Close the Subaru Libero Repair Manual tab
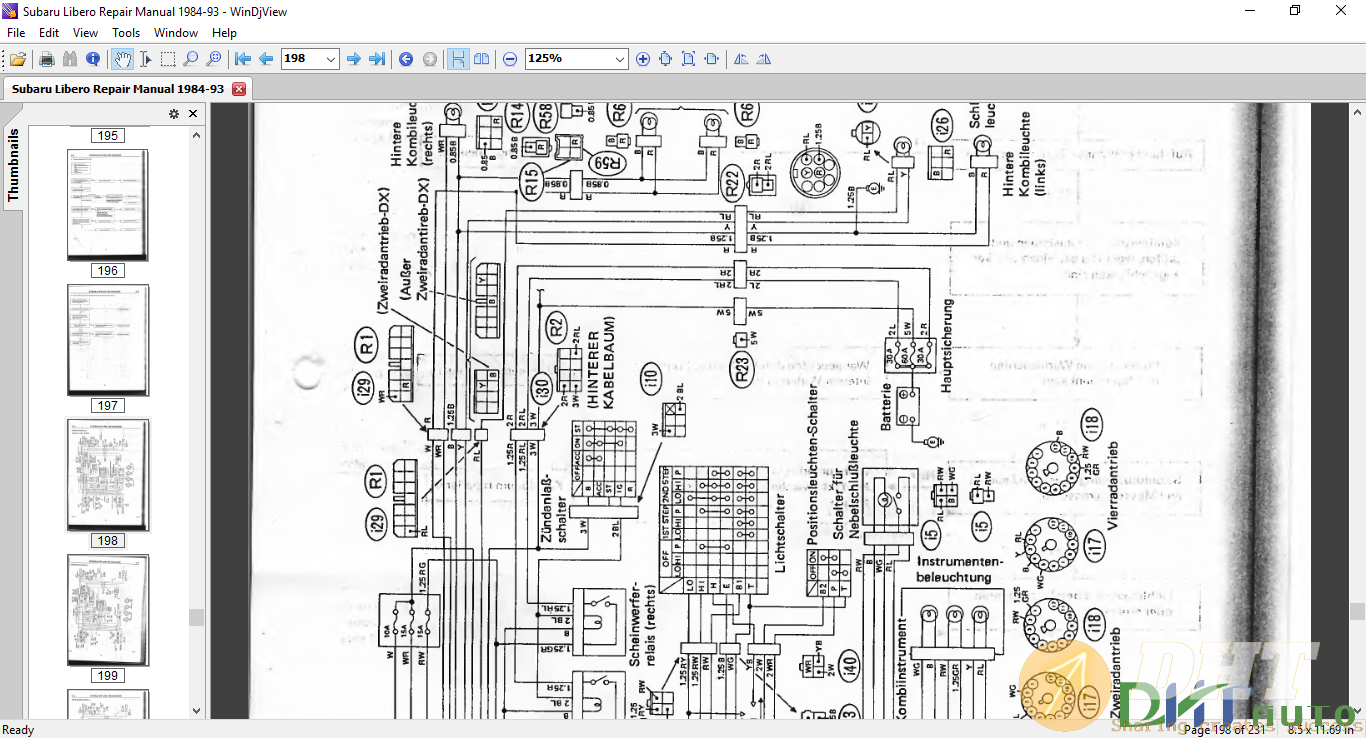The width and height of the screenshot is (1366, 738). (239, 89)
